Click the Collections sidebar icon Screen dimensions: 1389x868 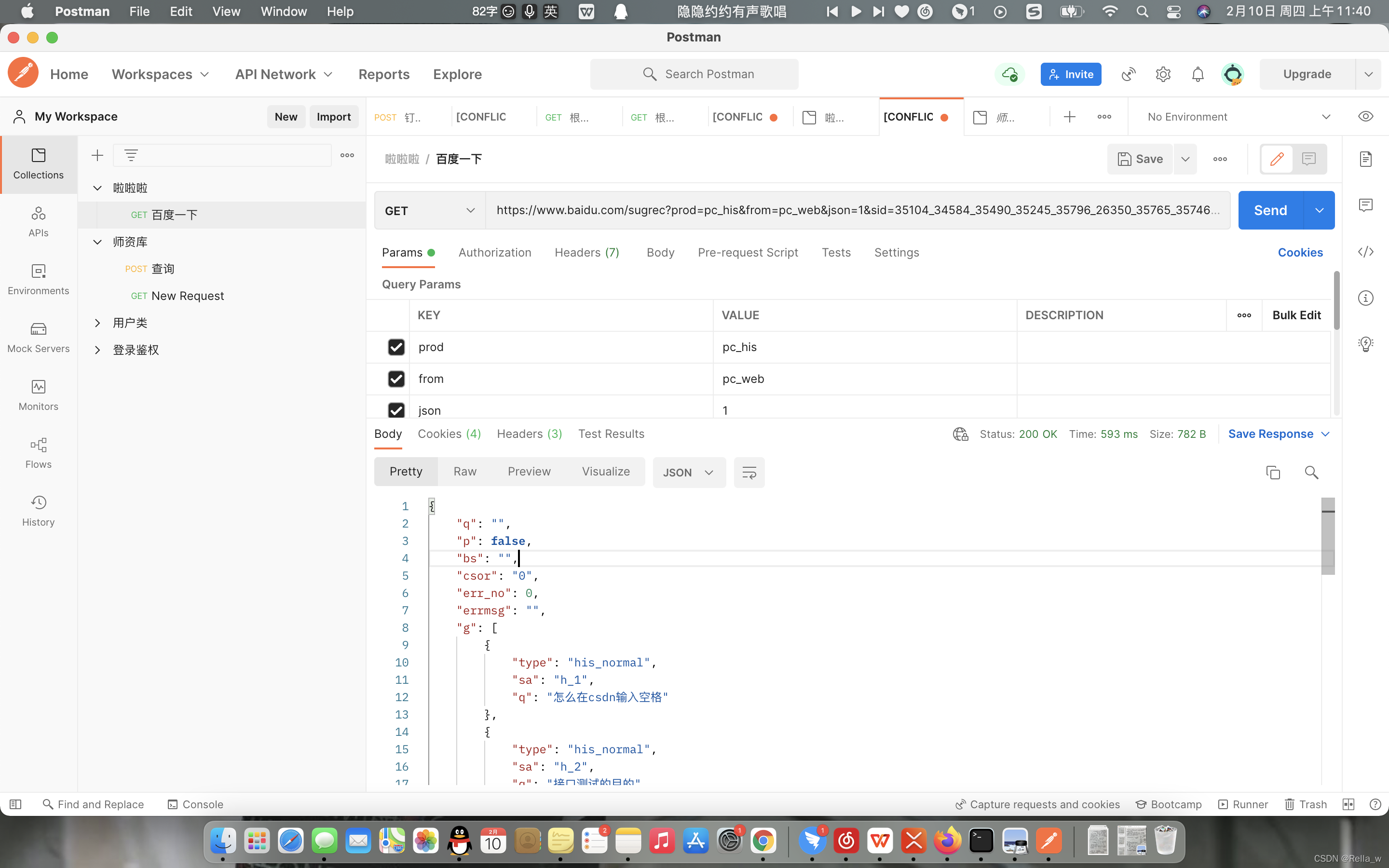[38, 163]
